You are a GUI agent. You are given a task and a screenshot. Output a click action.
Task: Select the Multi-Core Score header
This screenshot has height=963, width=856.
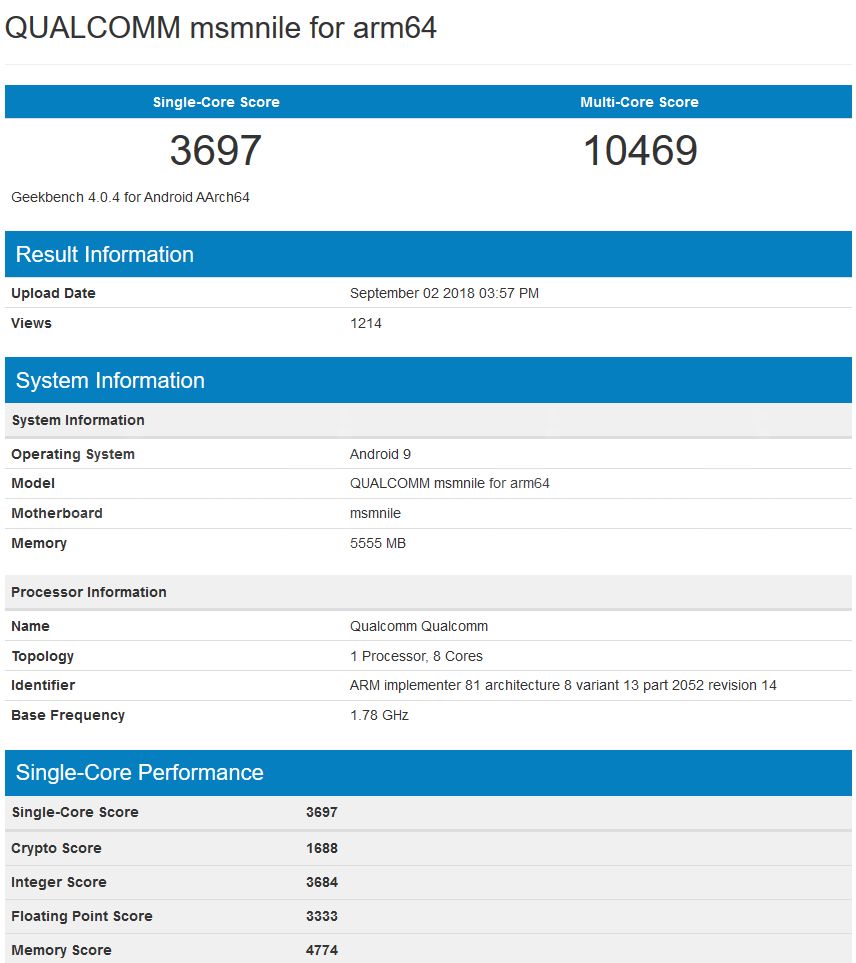click(x=639, y=102)
